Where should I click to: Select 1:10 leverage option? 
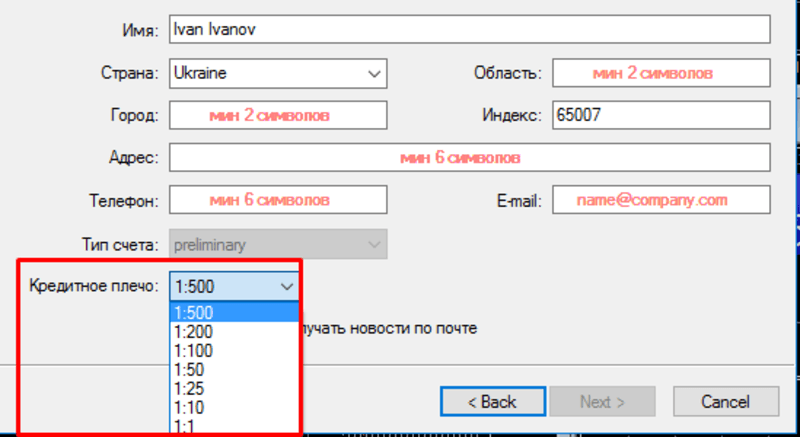pos(234,407)
